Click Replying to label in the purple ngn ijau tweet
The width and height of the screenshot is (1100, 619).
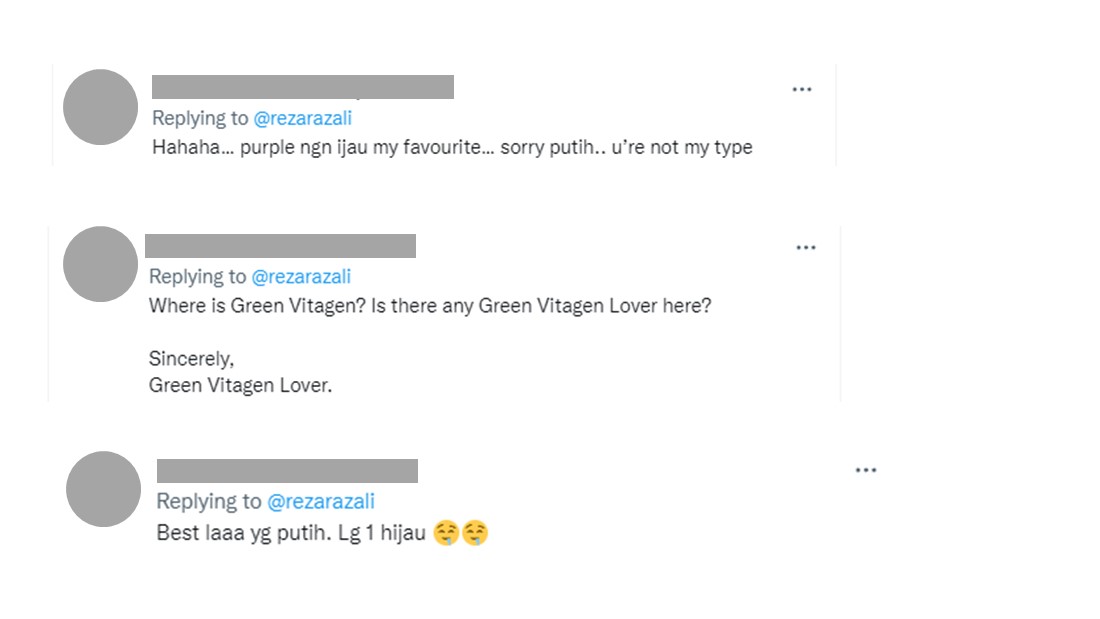click(200, 118)
